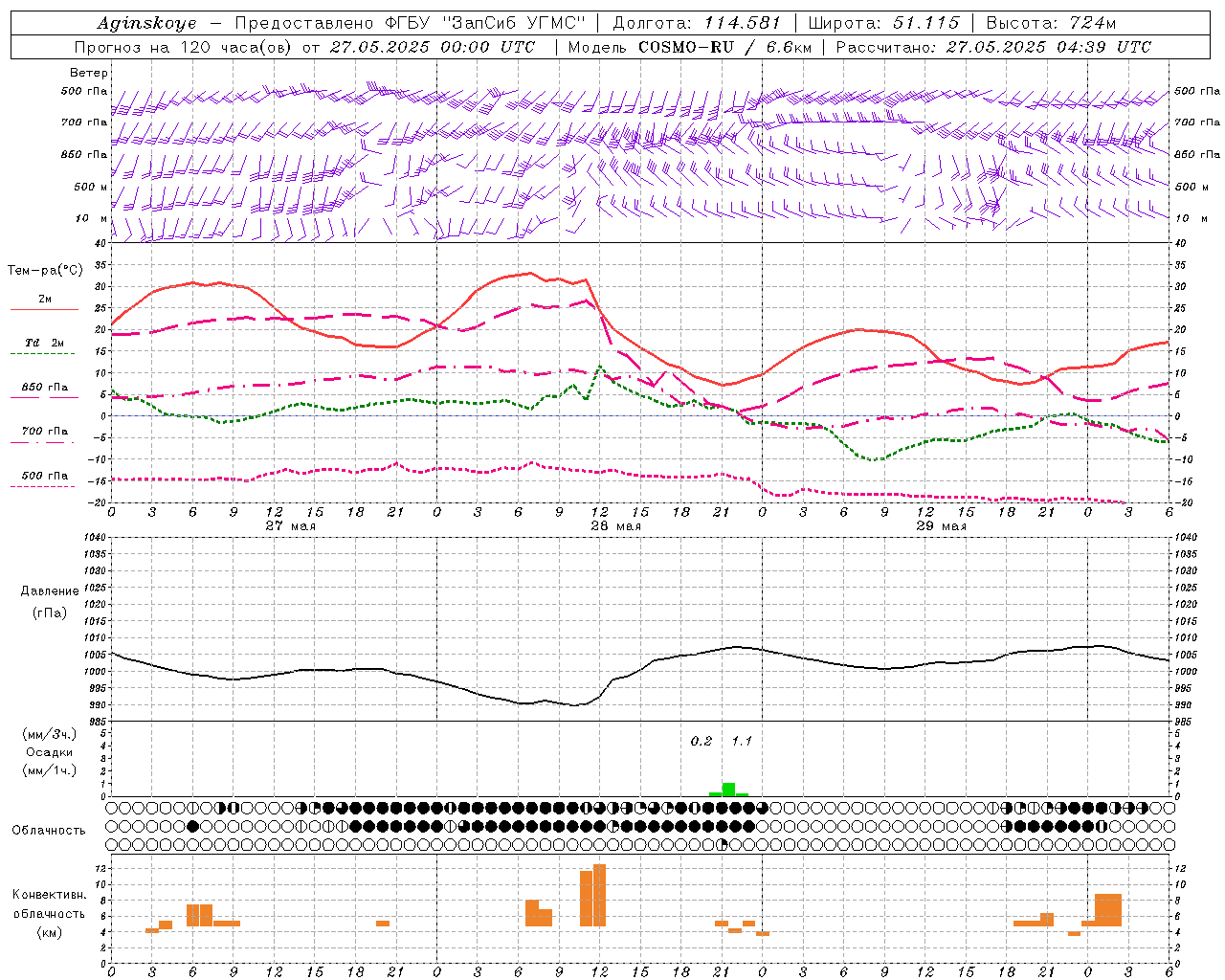Image resolution: width=1225 pixels, height=980 pixels.
Task: Click the "(гПа)" unit under Давление
Action: (x=50, y=612)
